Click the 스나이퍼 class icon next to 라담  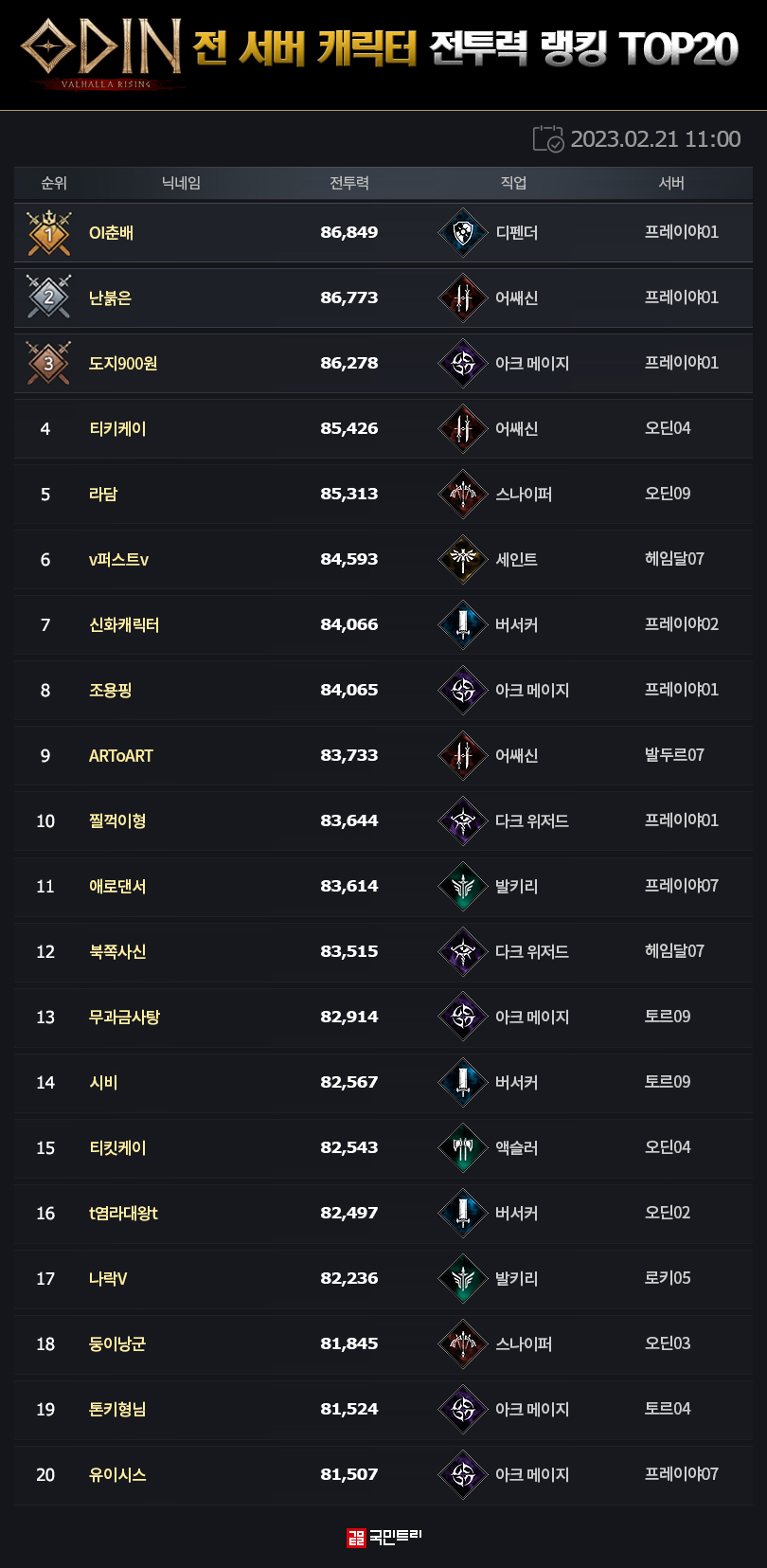point(463,494)
